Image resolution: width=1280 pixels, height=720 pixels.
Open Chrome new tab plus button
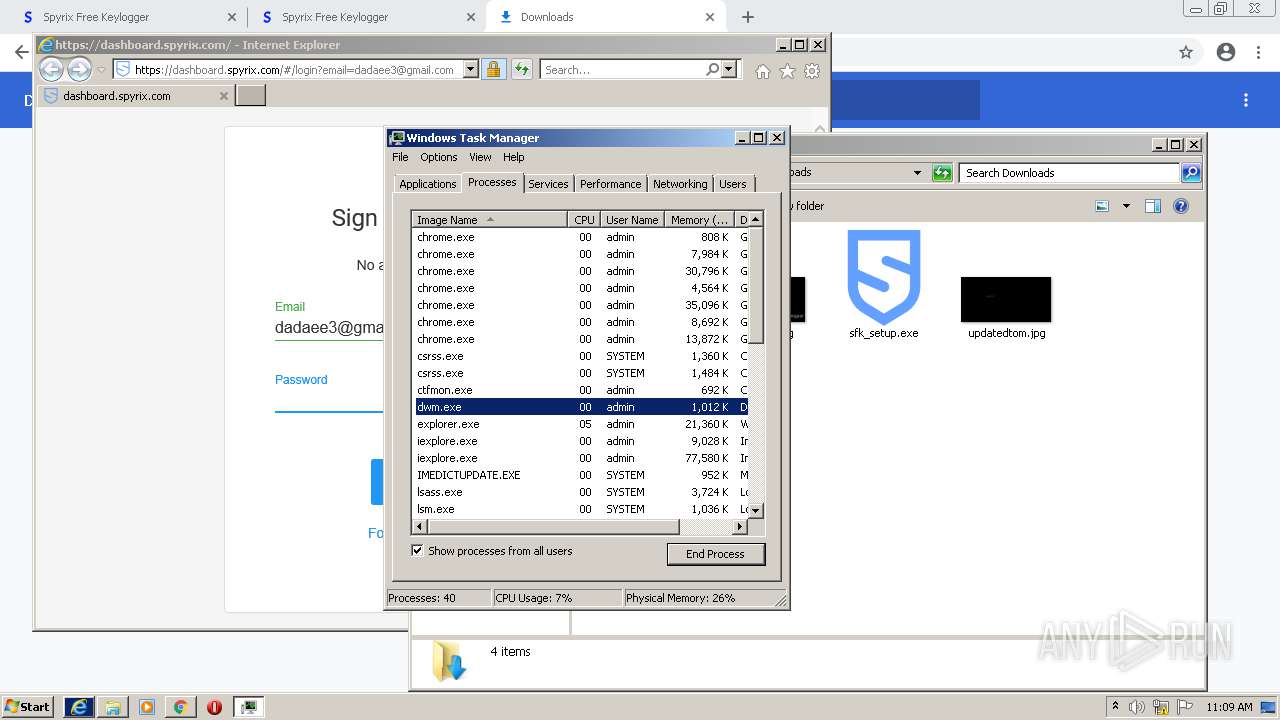coord(748,17)
